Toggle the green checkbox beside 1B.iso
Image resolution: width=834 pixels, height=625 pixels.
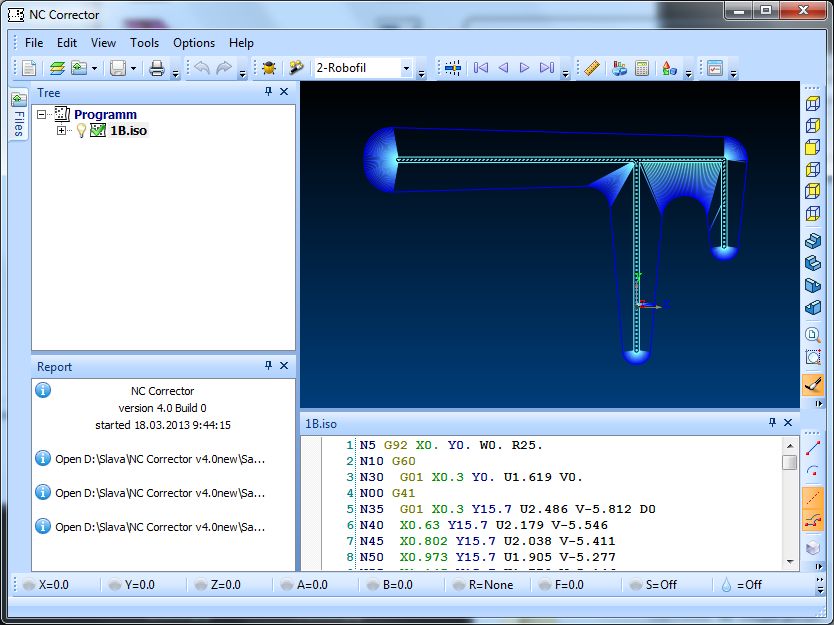coord(98,130)
